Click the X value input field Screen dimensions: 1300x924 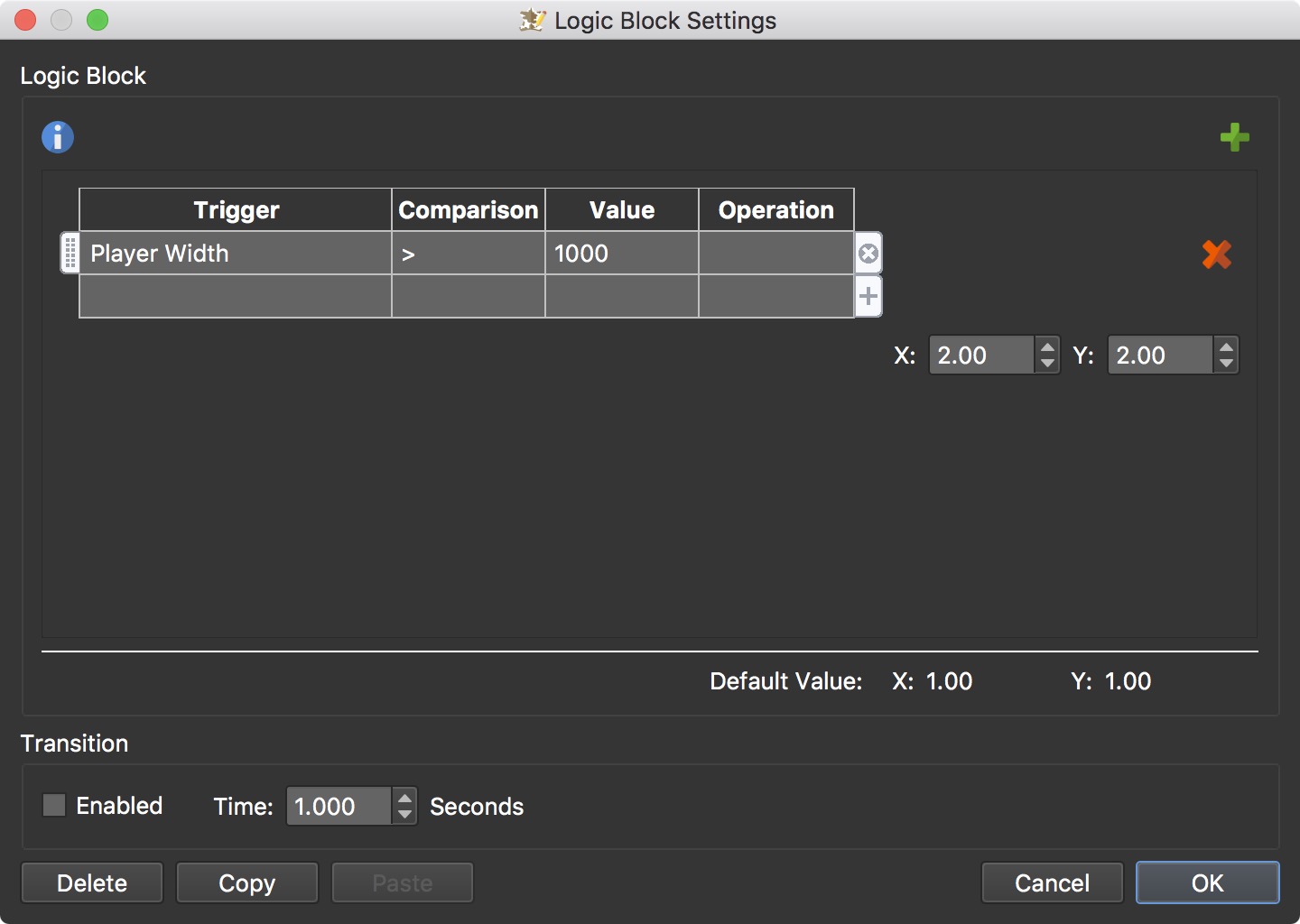click(x=981, y=355)
